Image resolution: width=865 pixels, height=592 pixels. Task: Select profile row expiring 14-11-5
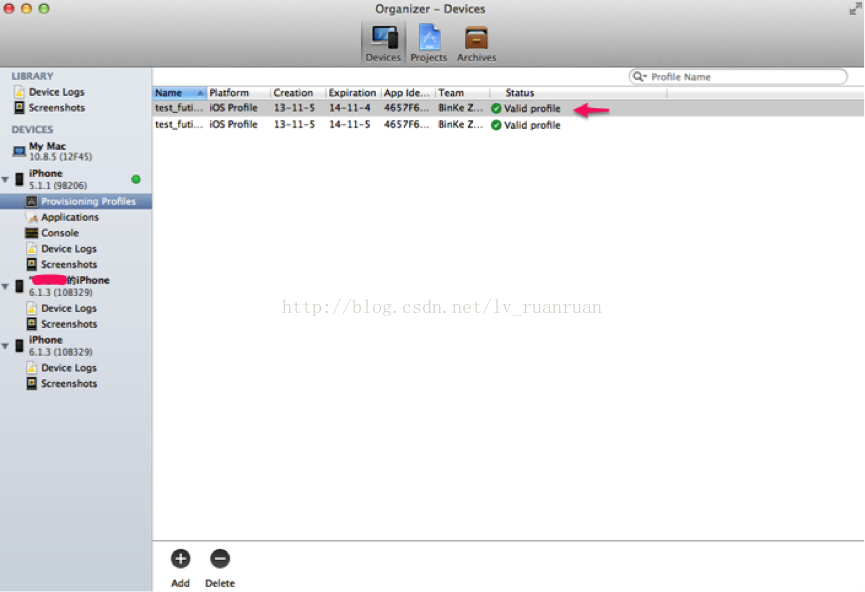coord(508,125)
